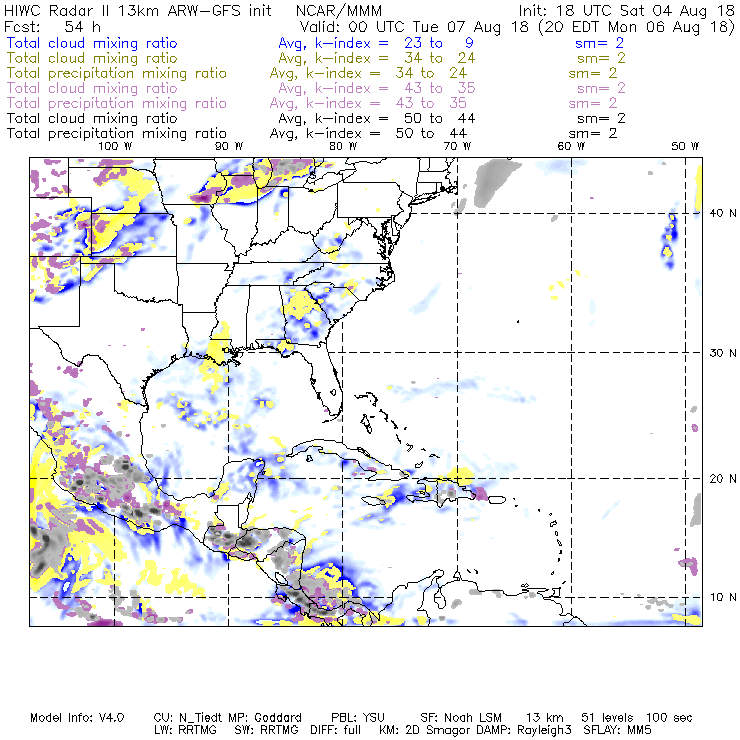
Task: Click the '10 N' latitude label
Action: 723,597
